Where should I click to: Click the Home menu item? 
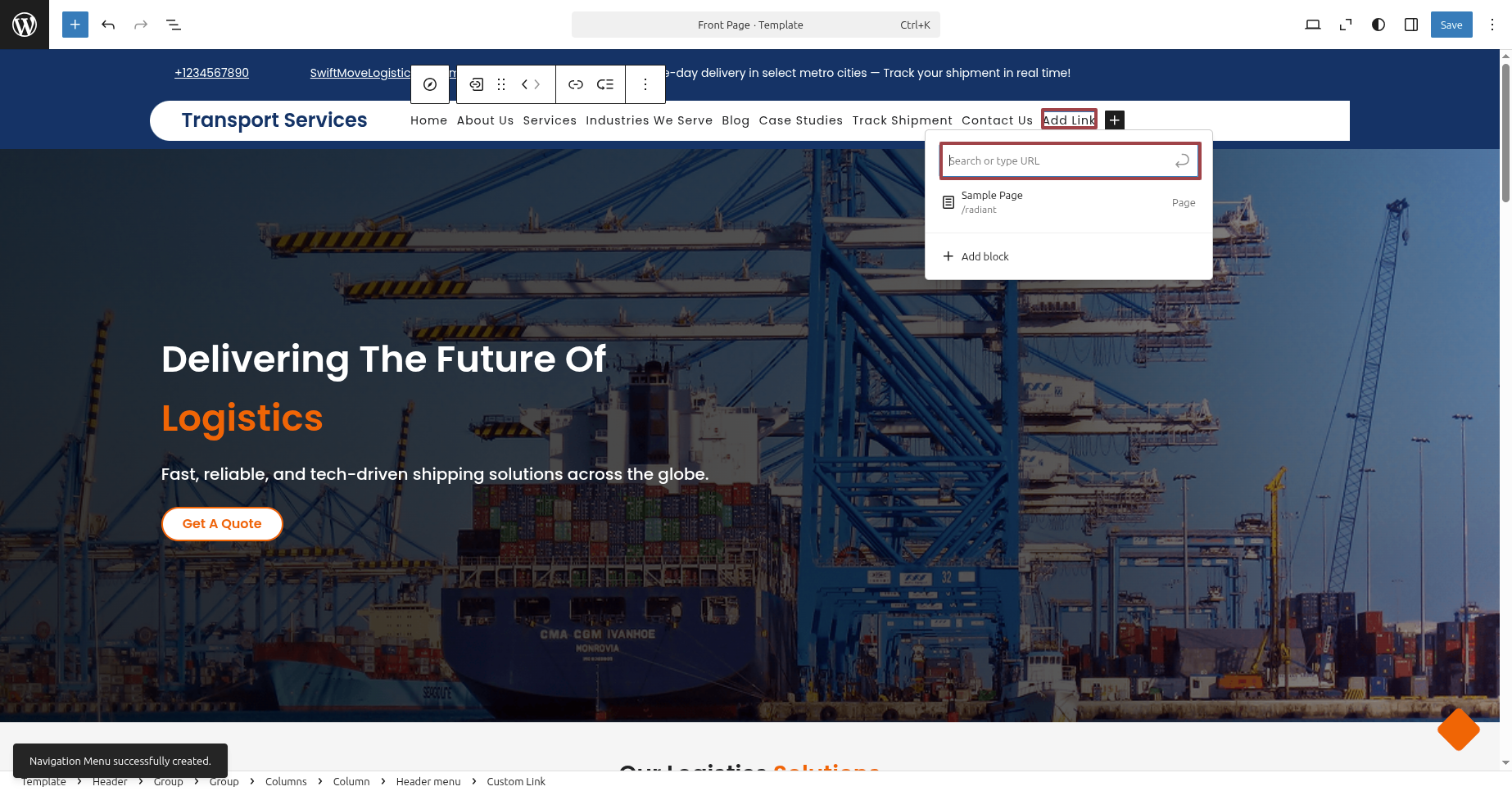(429, 120)
